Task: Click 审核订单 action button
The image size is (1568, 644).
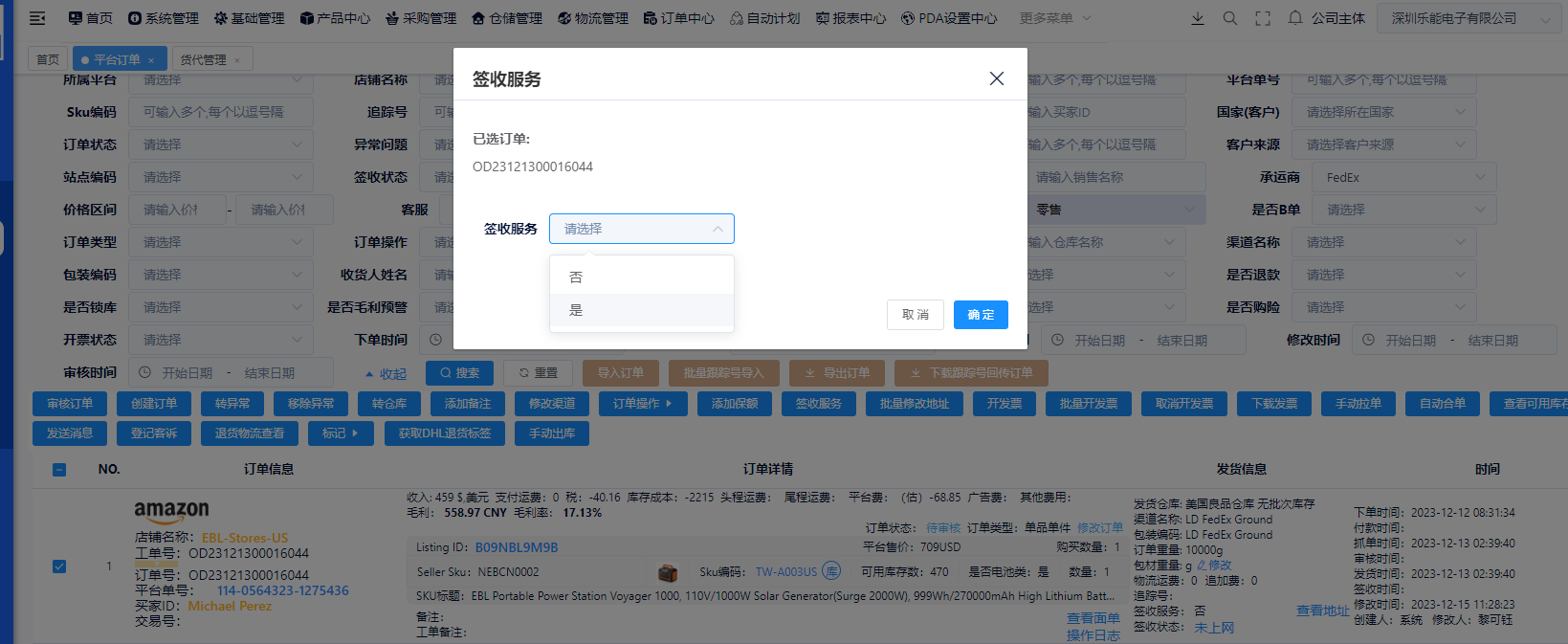Action: click(70, 404)
